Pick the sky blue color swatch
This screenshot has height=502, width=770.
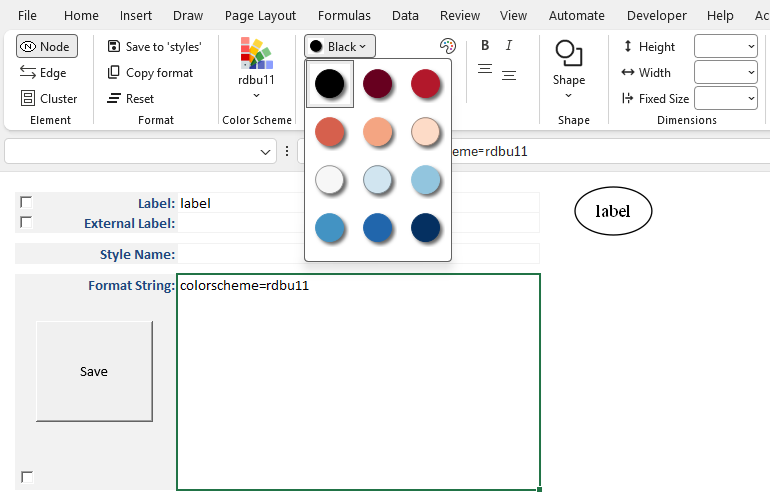tap(426, 180)
